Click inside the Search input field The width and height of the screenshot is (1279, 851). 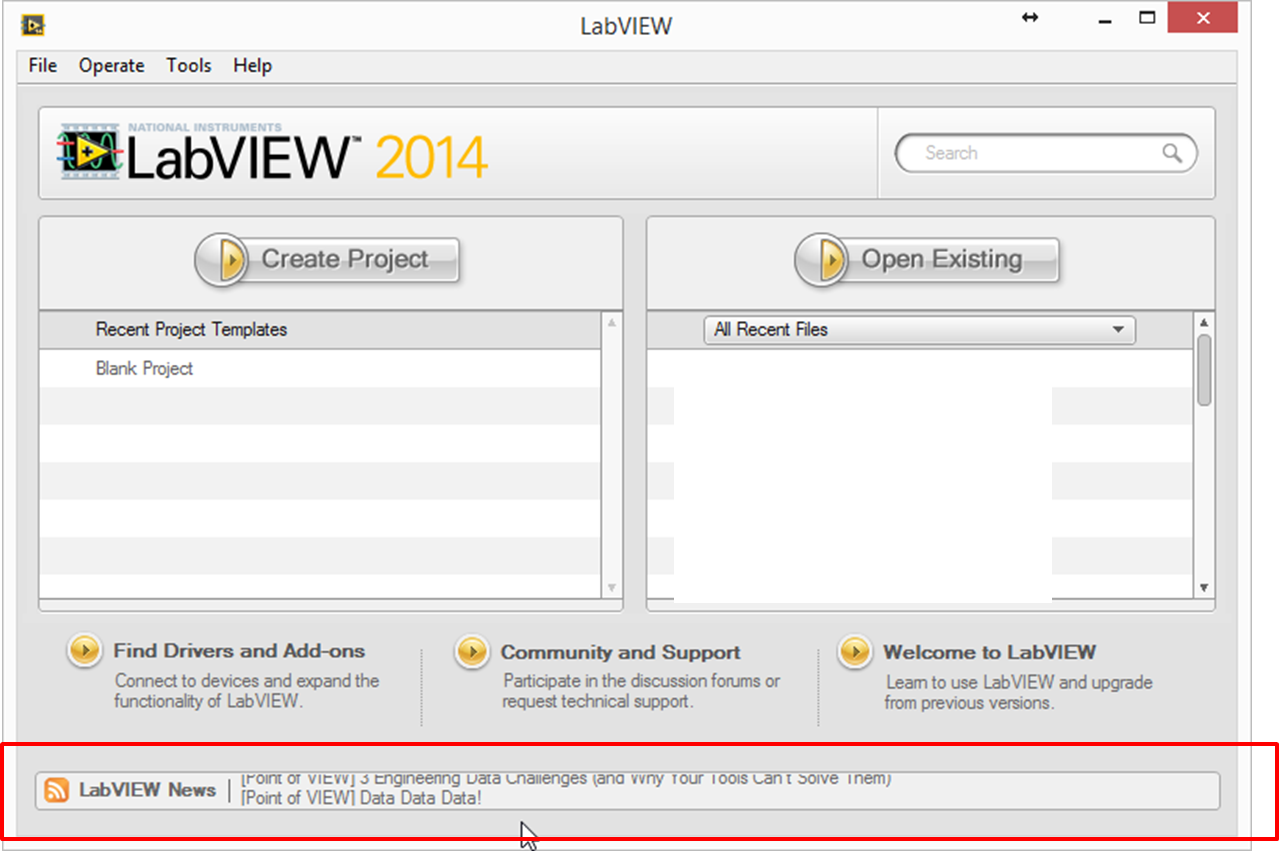coord(1030,153)
